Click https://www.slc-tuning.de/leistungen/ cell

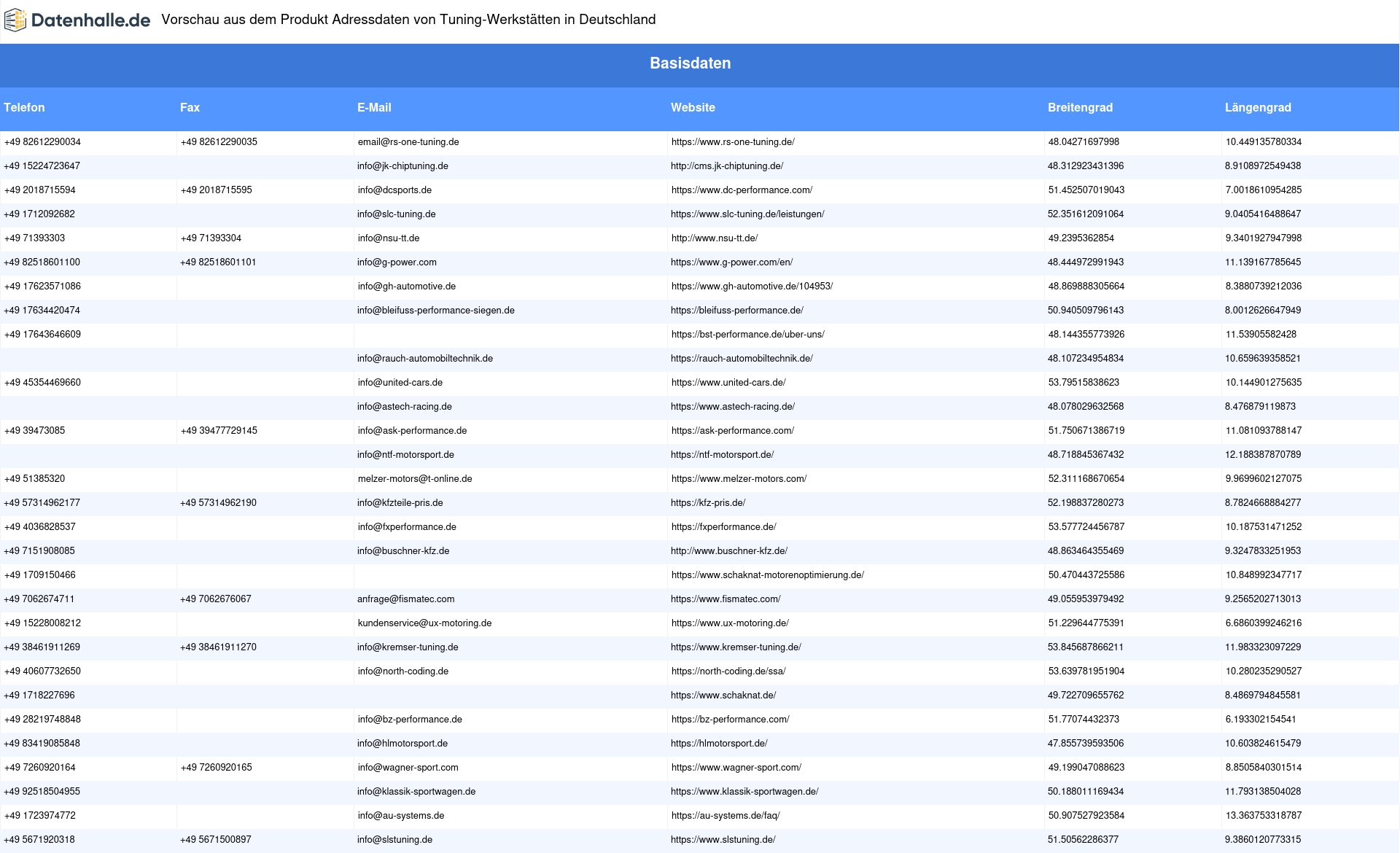pos(747,214)
